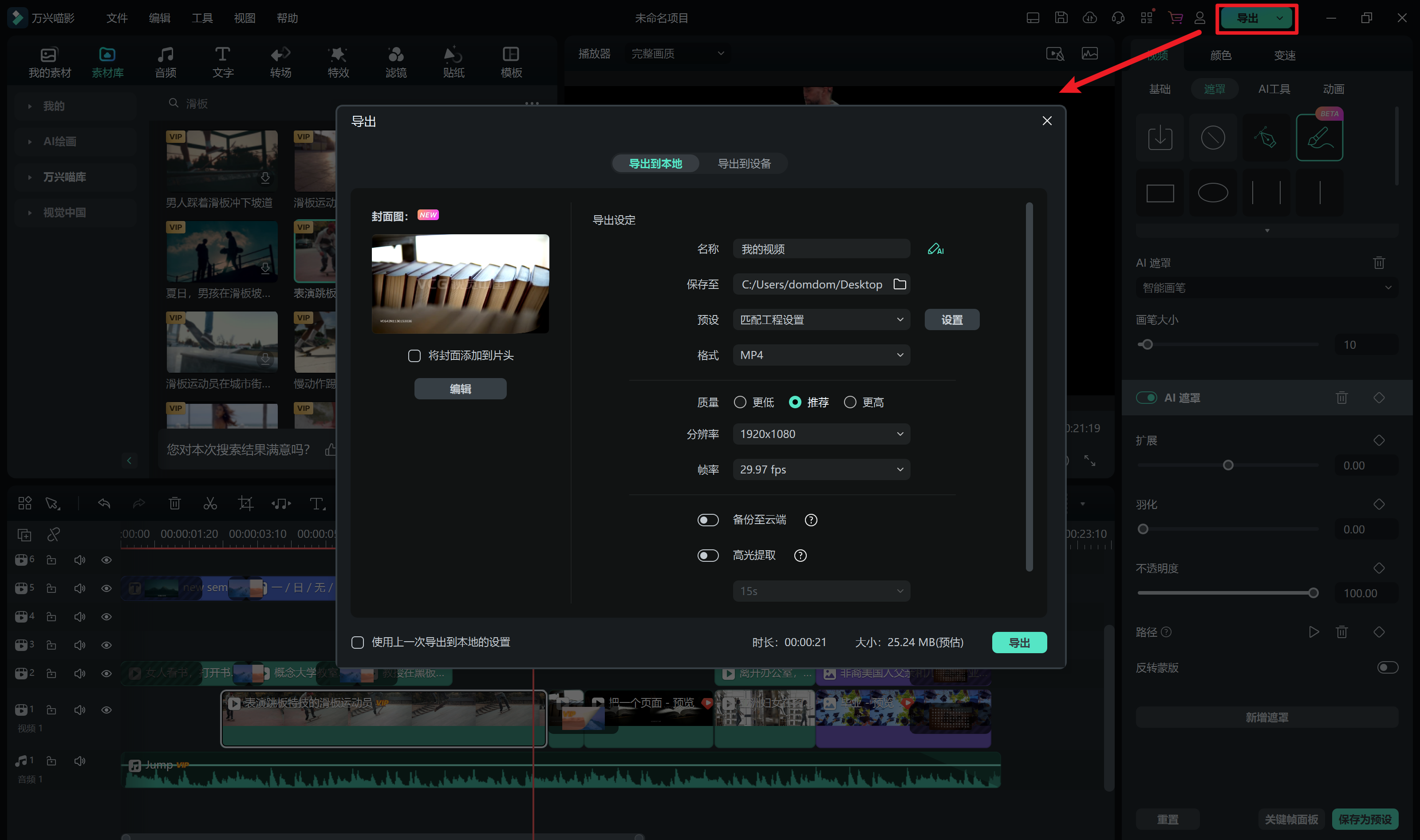Click the delete trash icon in timeline toolbar
Image resolution: width=1420 pixels, height=840 pixels.
tap(174, 503)
